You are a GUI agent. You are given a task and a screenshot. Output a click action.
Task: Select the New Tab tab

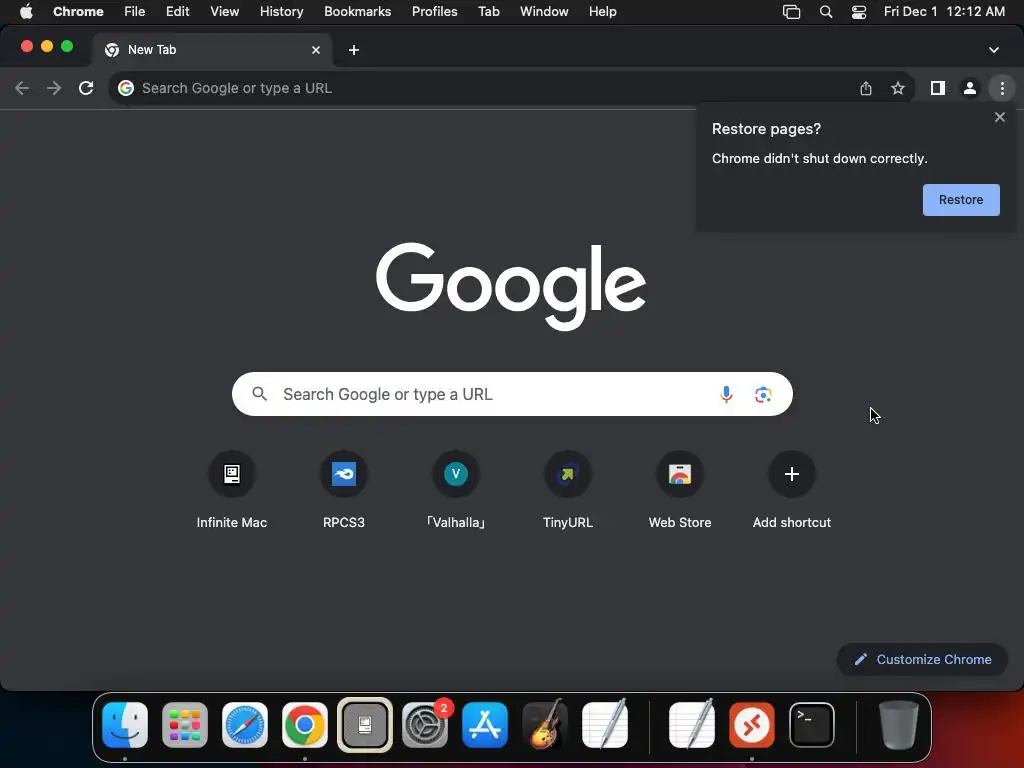(x=212, y=50)
